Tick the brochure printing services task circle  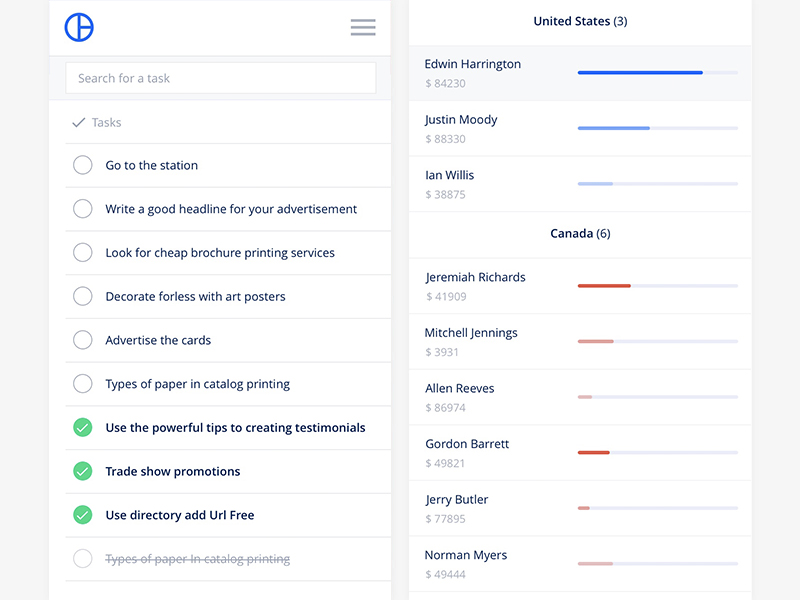point(83,253)
